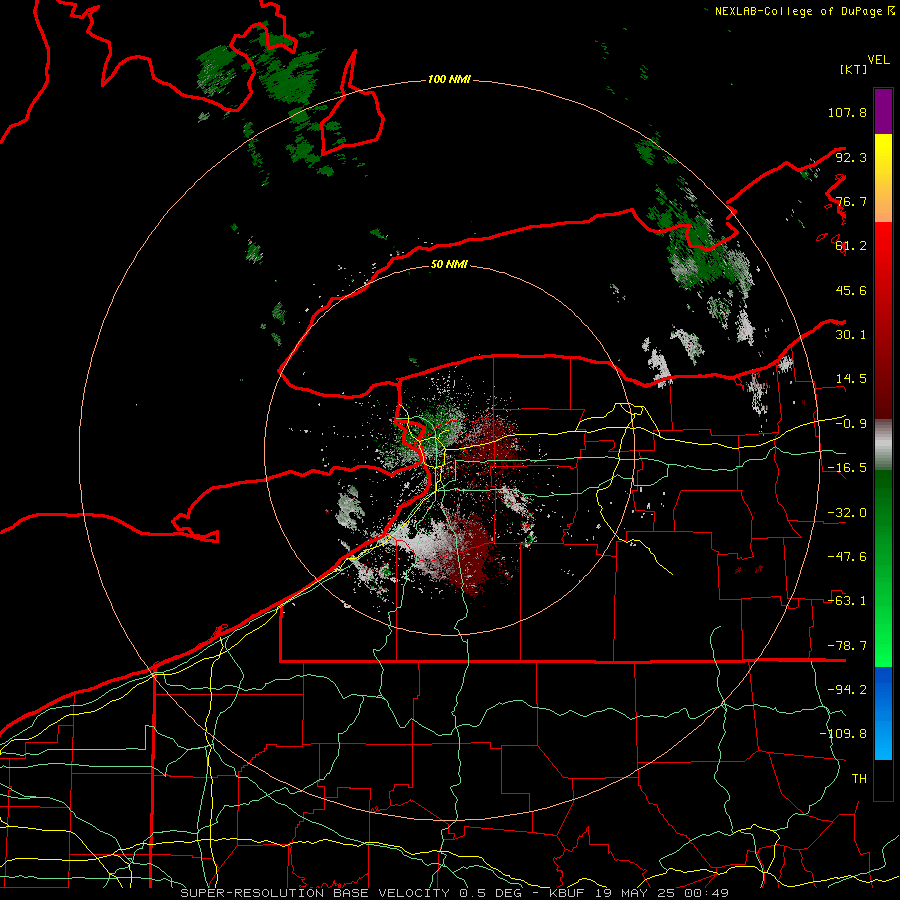Click the red segment of the velocity color bar
The width and height of the screenshot is (900, 900).
pyautogui.click(x=883, y=320)
